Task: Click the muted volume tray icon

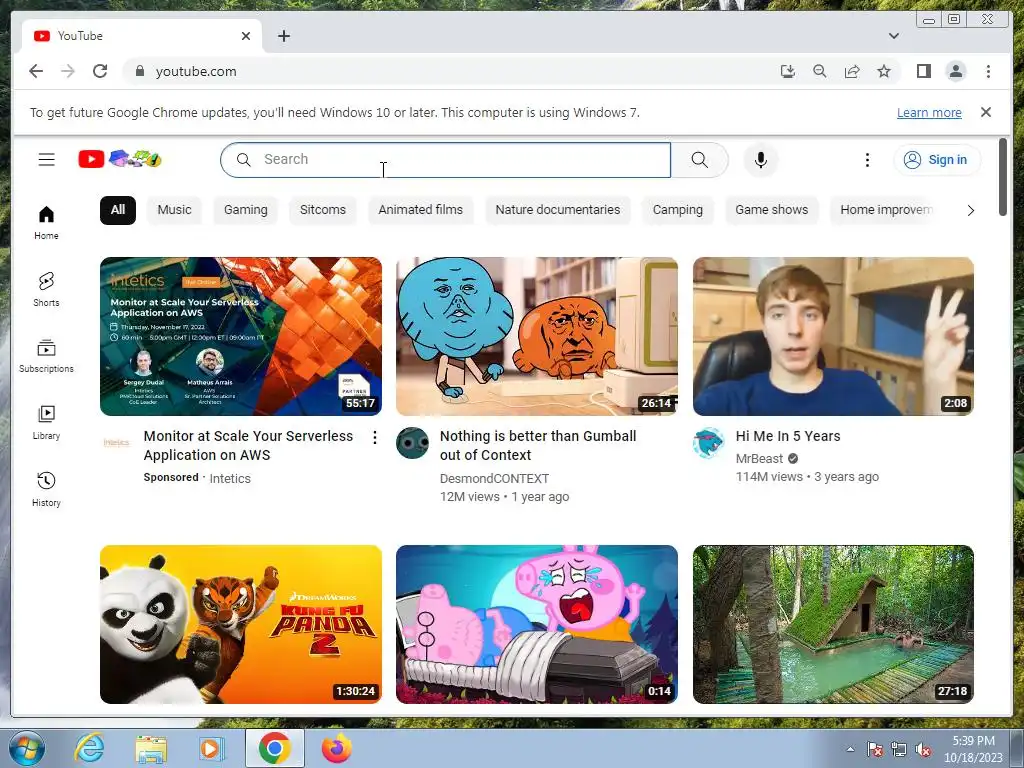Action: [x=923, y=750]
